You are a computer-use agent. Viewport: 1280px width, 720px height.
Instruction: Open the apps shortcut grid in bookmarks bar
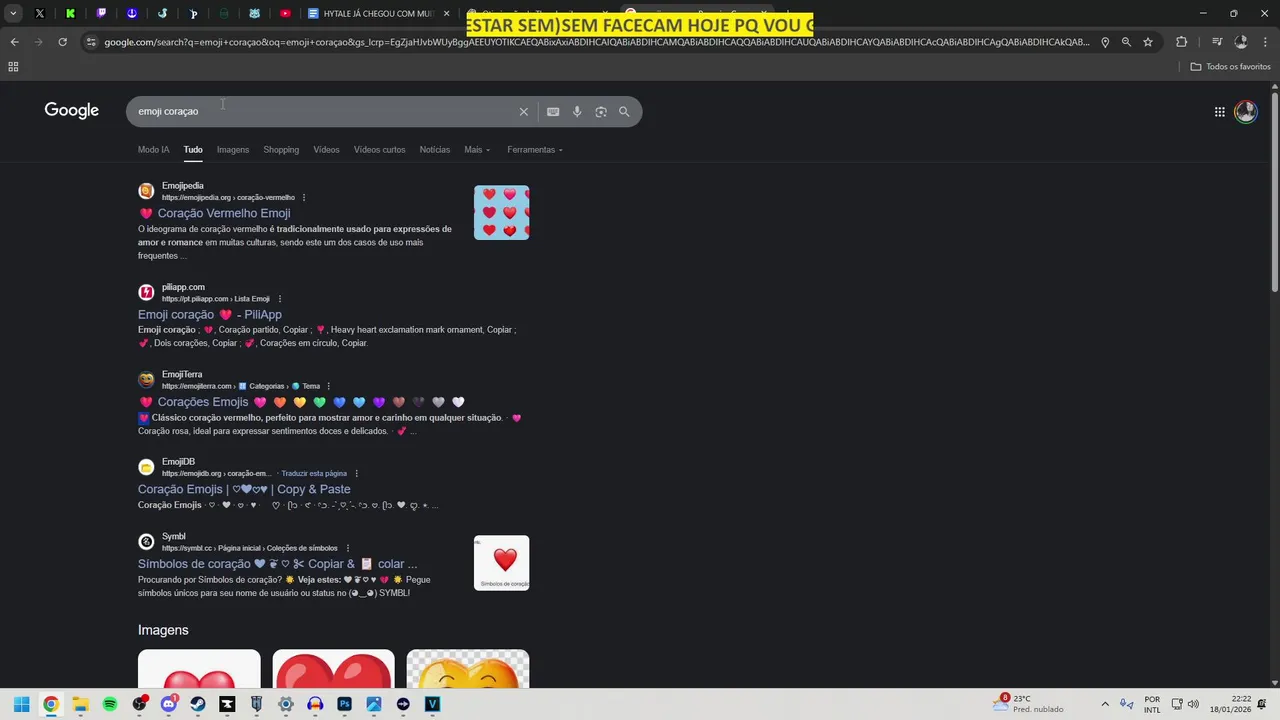13,67
